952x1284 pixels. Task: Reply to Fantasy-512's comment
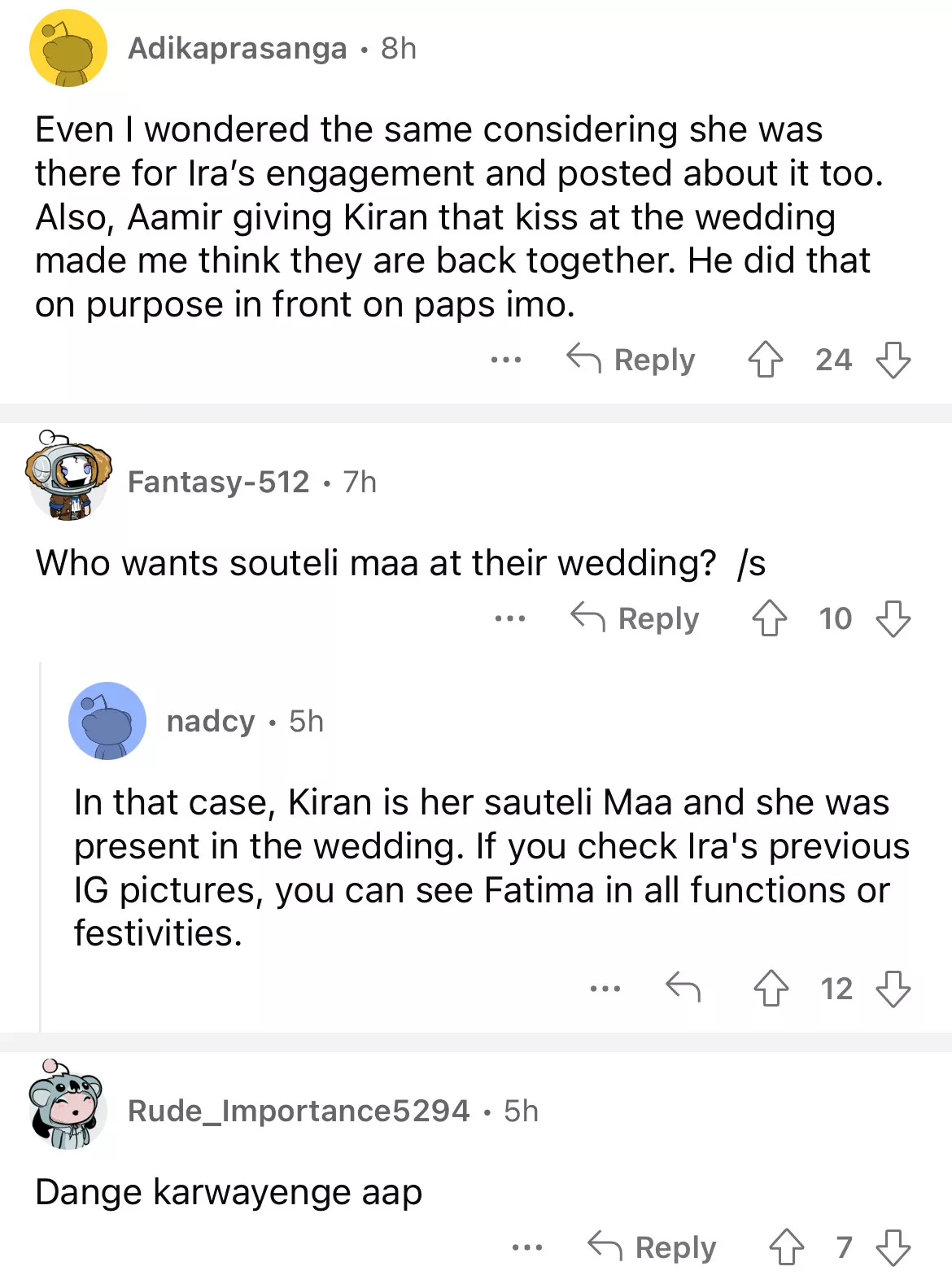click(635, 618)
